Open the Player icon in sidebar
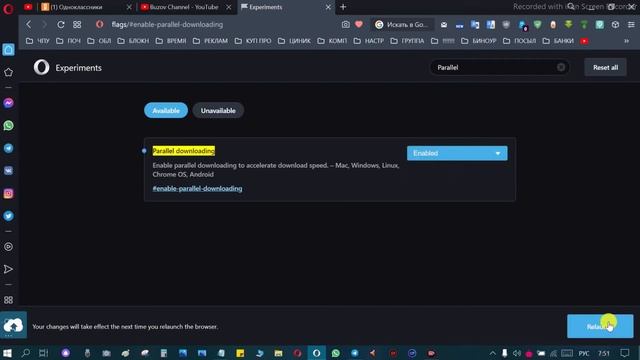Screen dimensions: 640x360 point(8,247)
